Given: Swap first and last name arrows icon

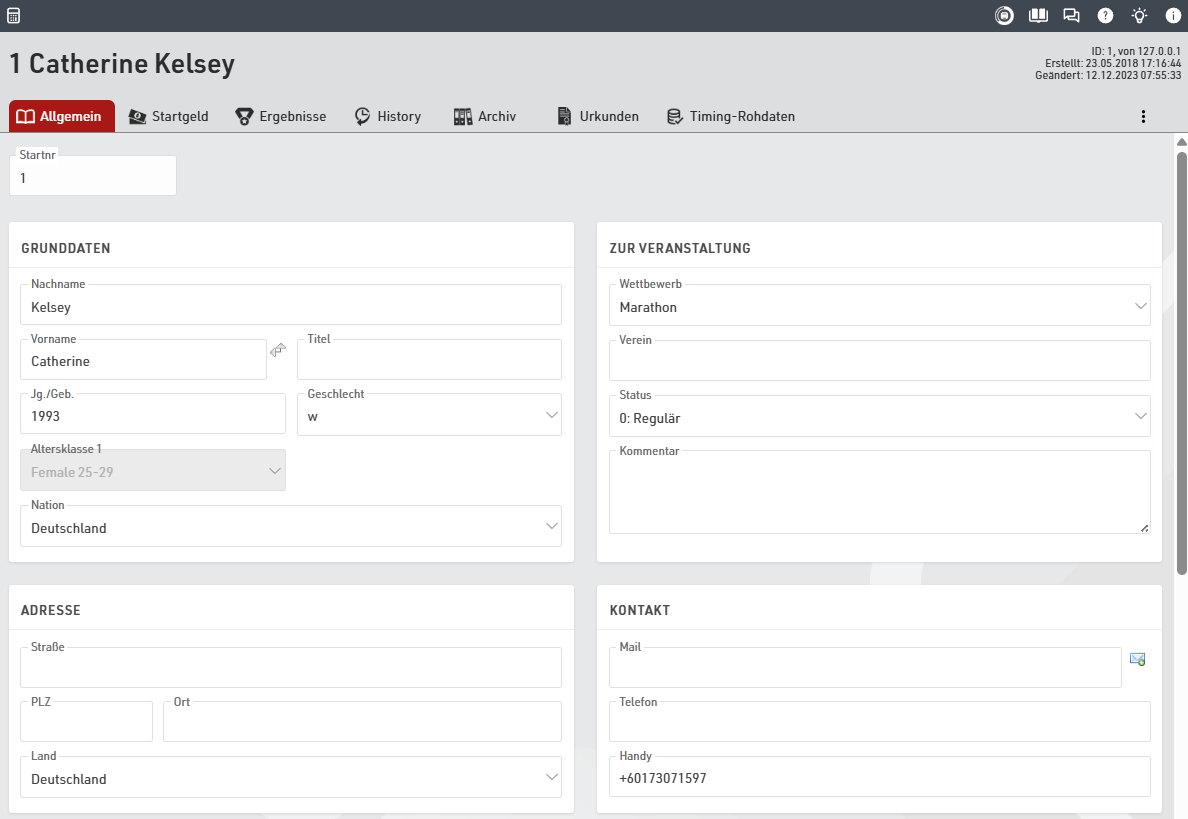Looking at the screenshot, I should pos(278,351).
